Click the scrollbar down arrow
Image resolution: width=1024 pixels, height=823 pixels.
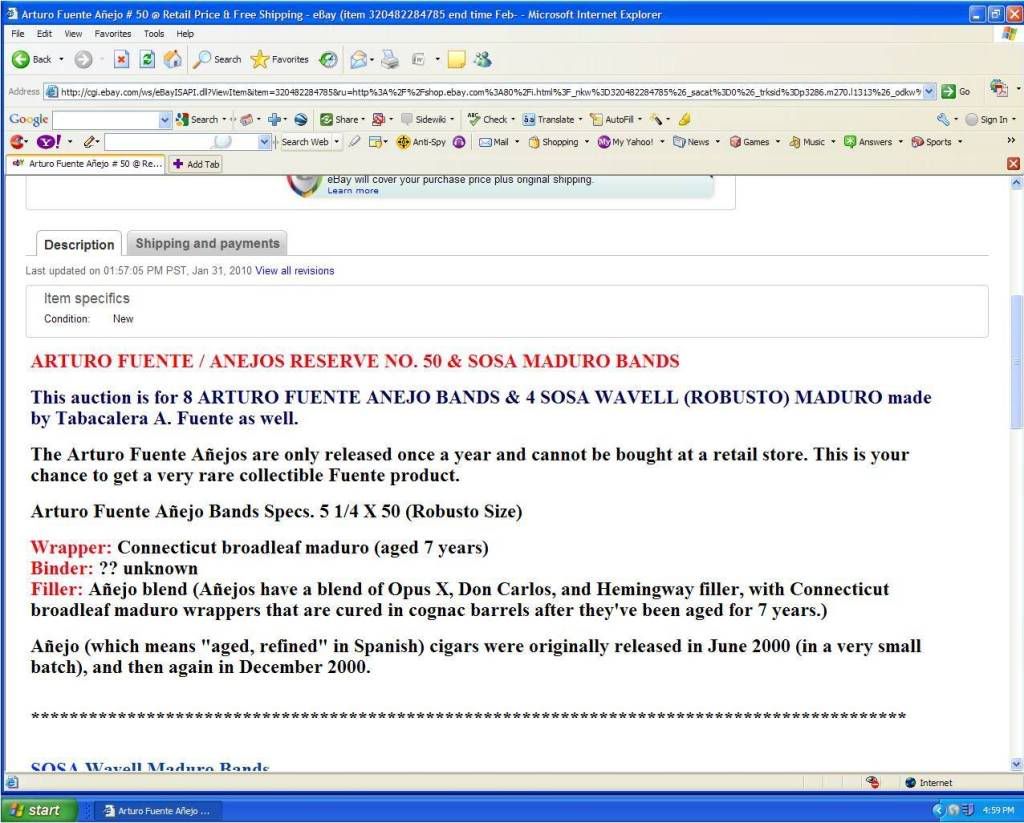tap(1016, 764)
